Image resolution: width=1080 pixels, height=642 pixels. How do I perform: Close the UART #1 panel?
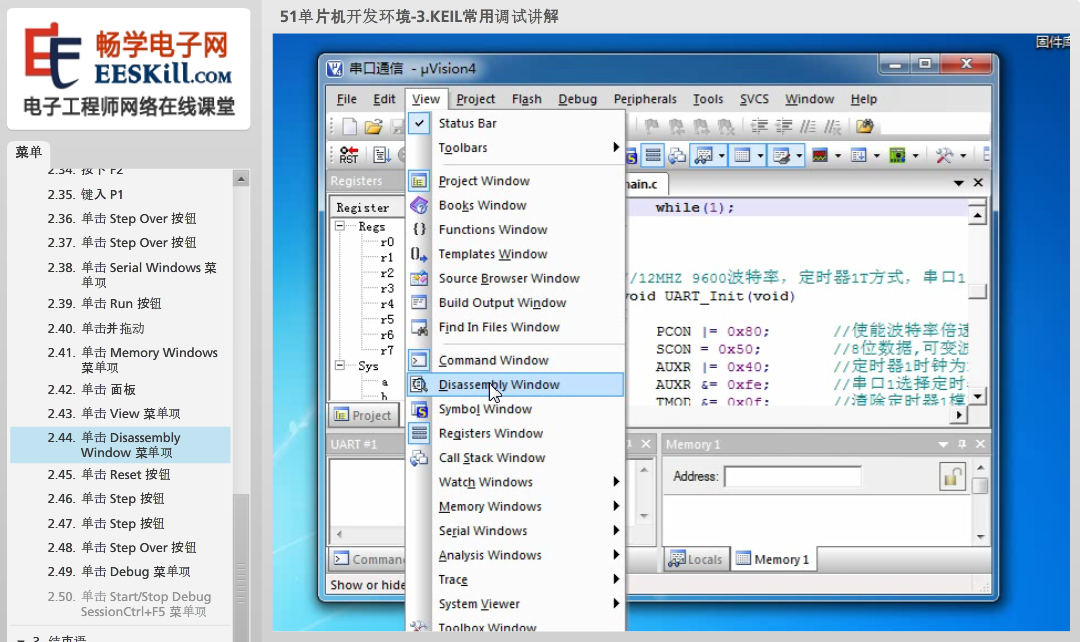click(x=645, y=444)
